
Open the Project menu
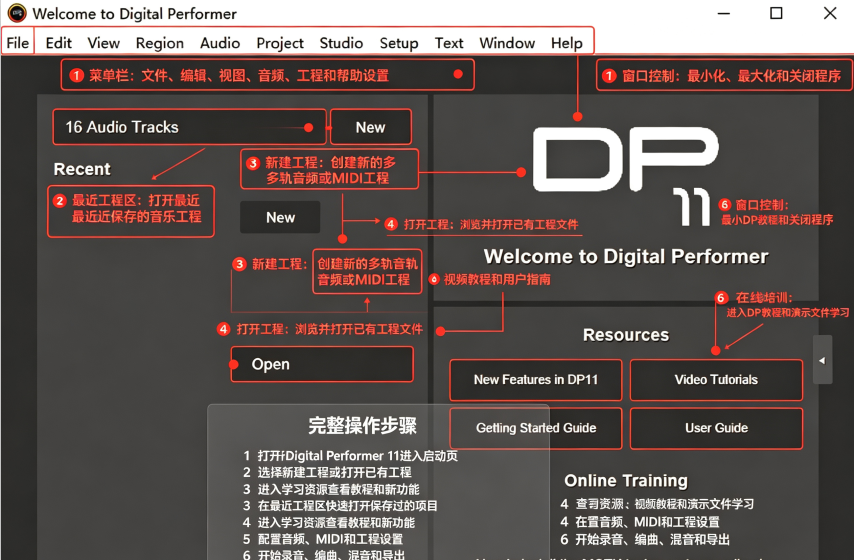280,42
